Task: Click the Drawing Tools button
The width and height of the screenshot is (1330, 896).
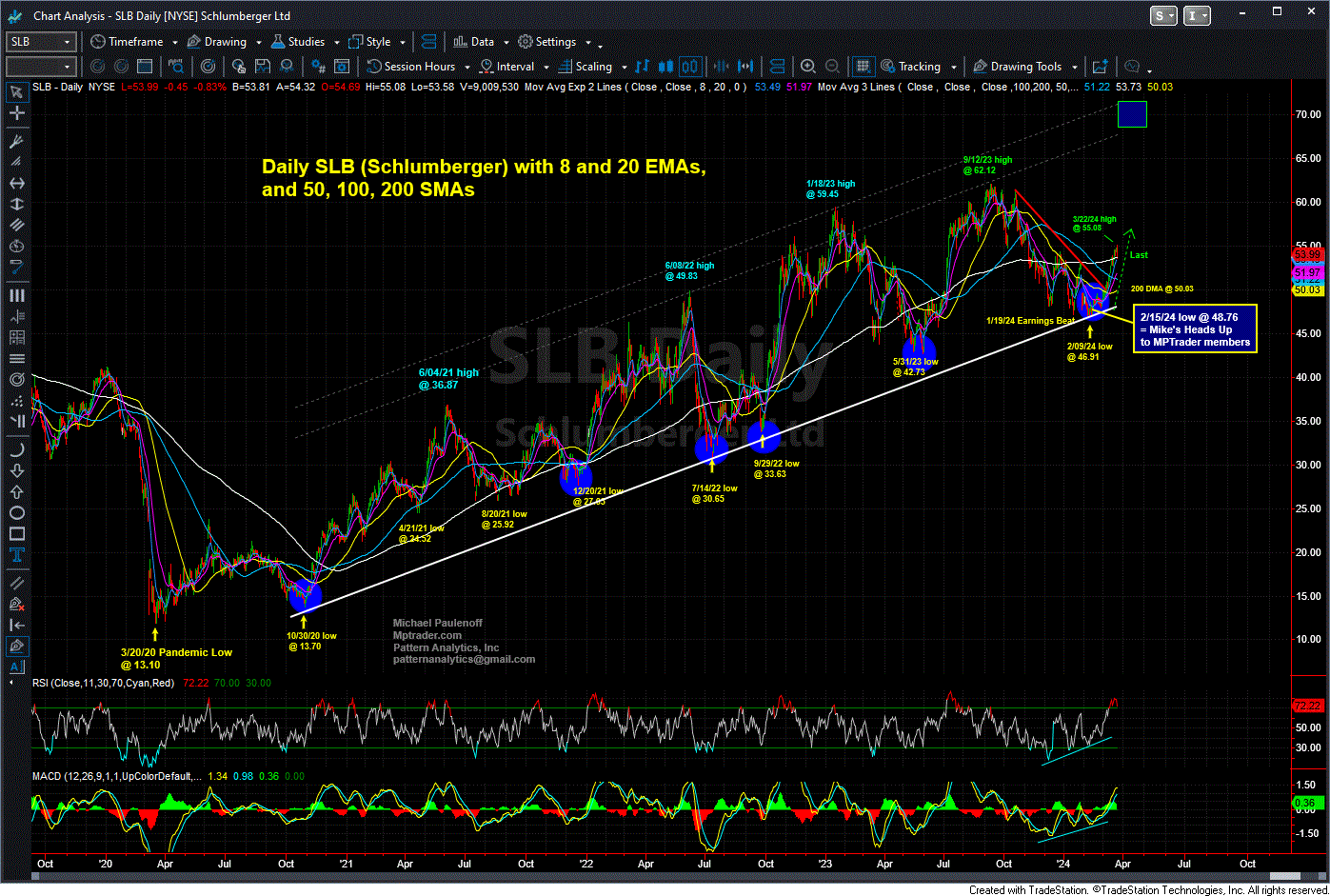Action: point(1017,67)
